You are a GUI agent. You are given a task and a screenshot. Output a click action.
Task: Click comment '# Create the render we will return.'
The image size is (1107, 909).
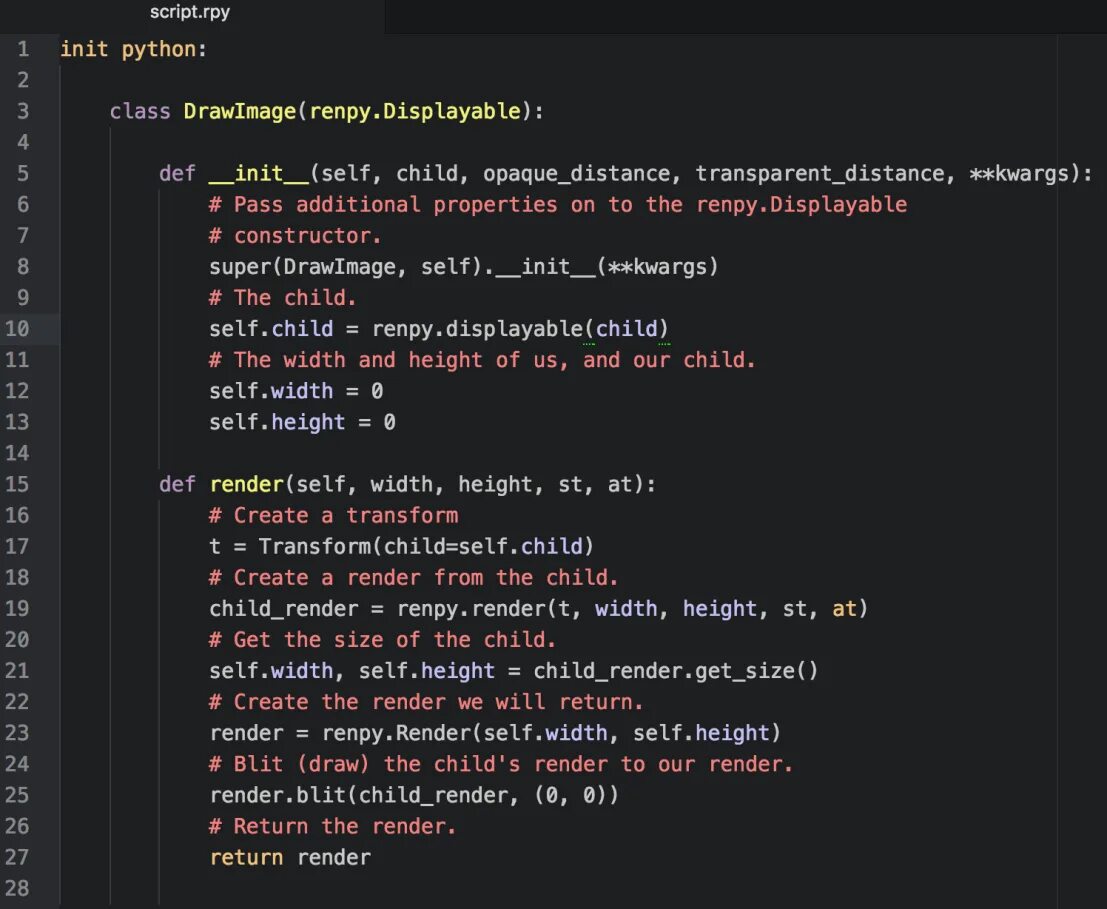click(426, 702)
